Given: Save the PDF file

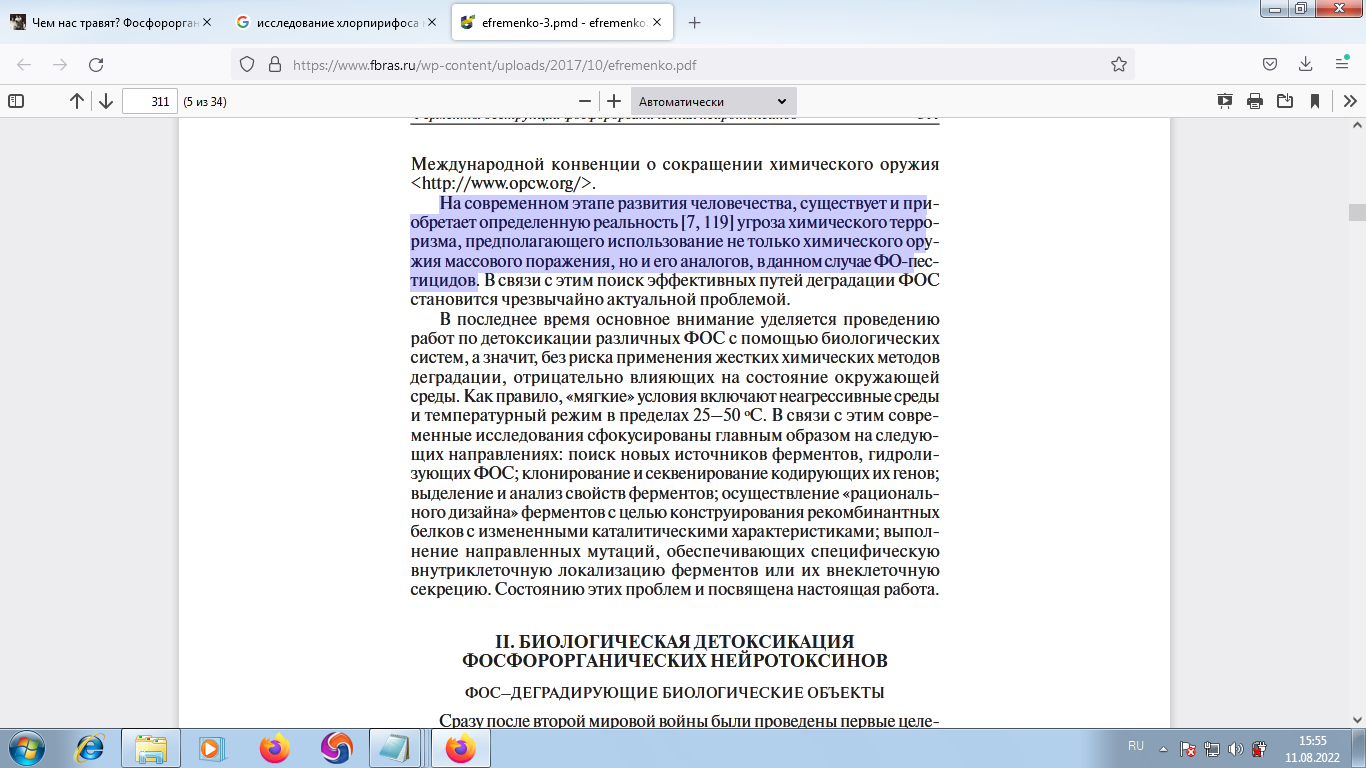Looking at the screenshot, I should coord(1285,101).
